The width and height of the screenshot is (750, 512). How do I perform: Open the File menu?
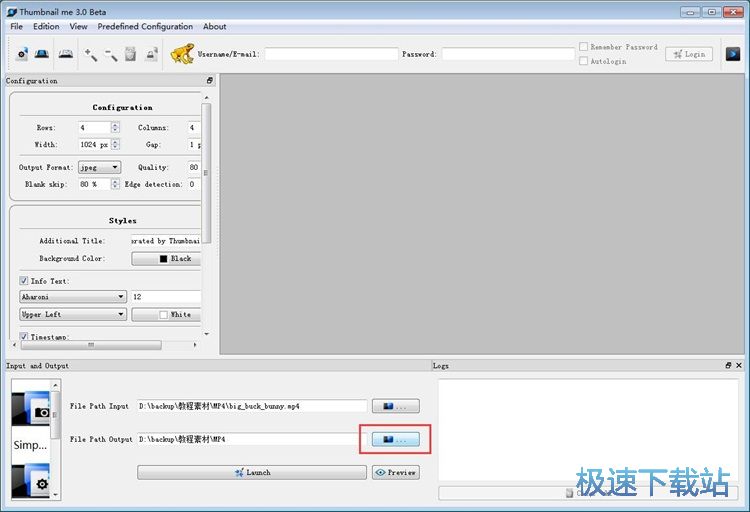[17, 26]
